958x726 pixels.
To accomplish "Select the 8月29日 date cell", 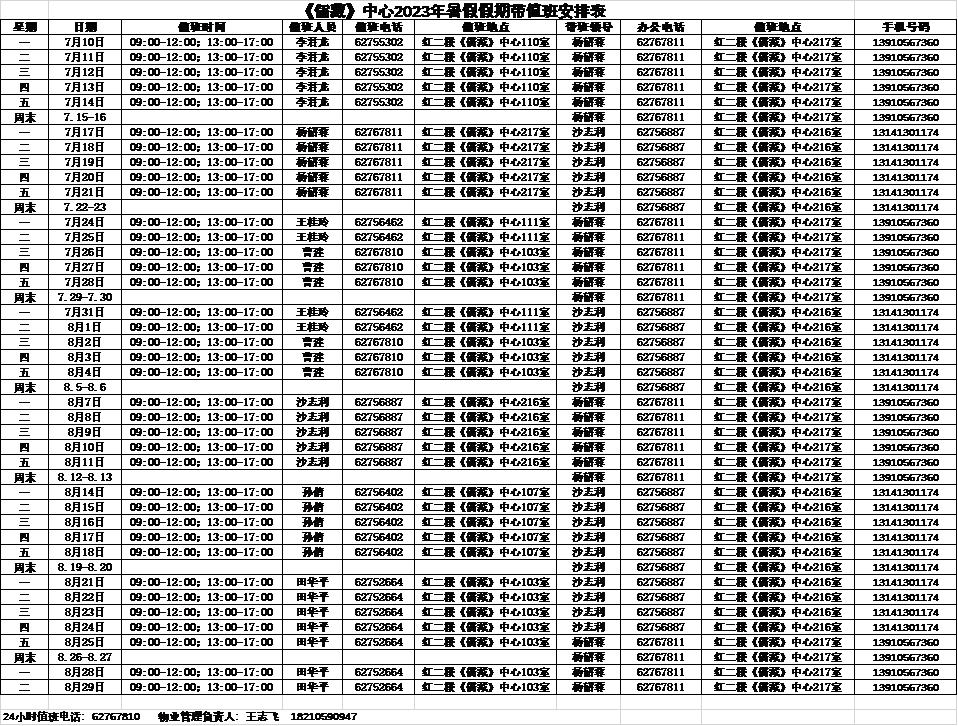I will [85, 687].
